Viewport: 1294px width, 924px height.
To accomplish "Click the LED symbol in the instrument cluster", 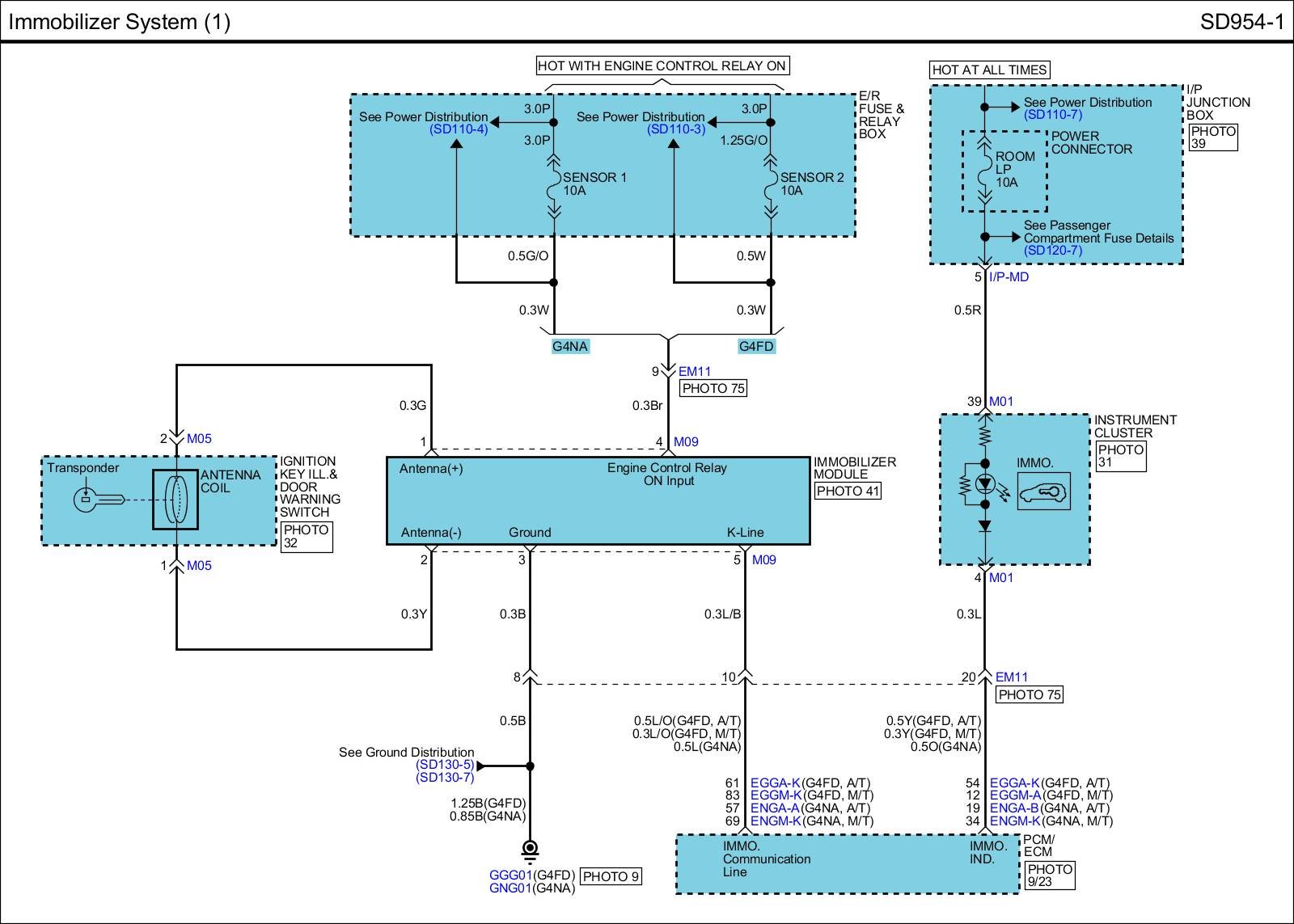I will click(985, 485).
